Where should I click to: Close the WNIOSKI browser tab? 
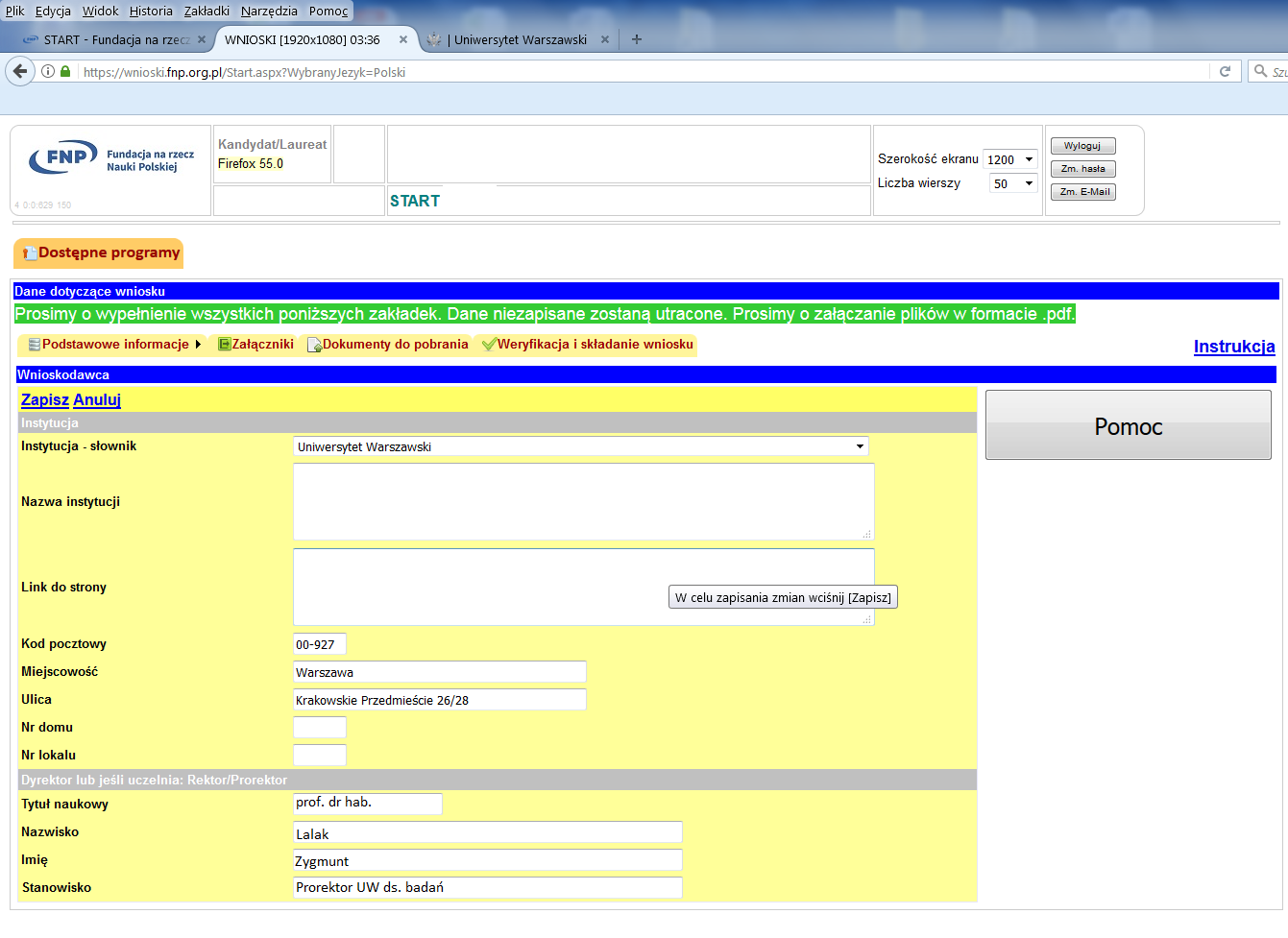point(403,39)
